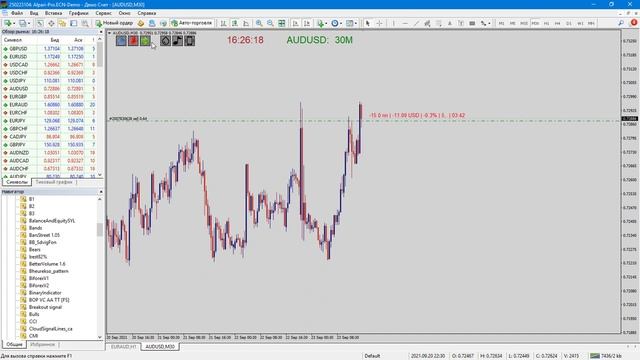Open the Графики menu

pyautogui.click(x=78, y=13)
